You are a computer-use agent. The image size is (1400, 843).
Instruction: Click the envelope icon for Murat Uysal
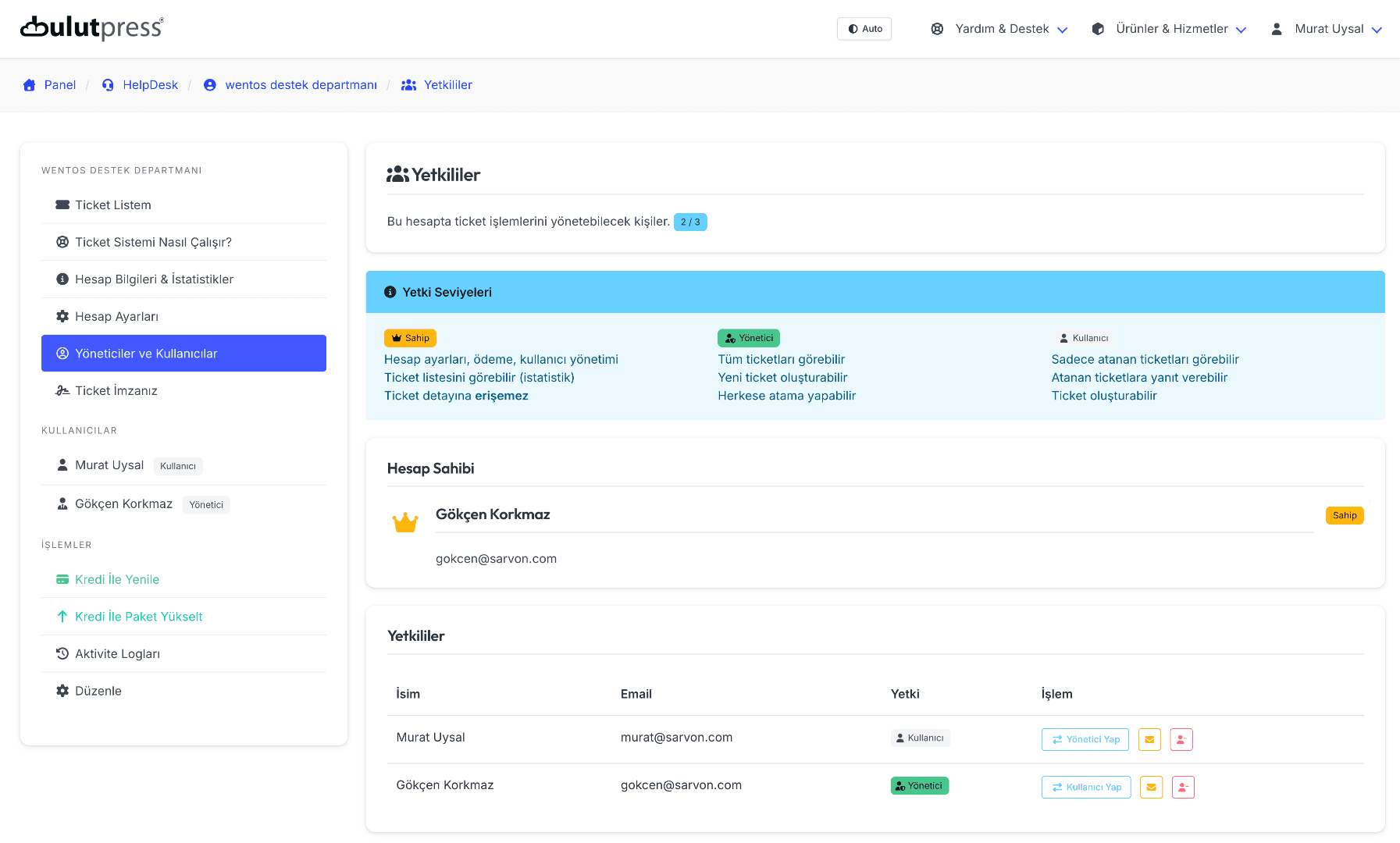coord(1149,739)
